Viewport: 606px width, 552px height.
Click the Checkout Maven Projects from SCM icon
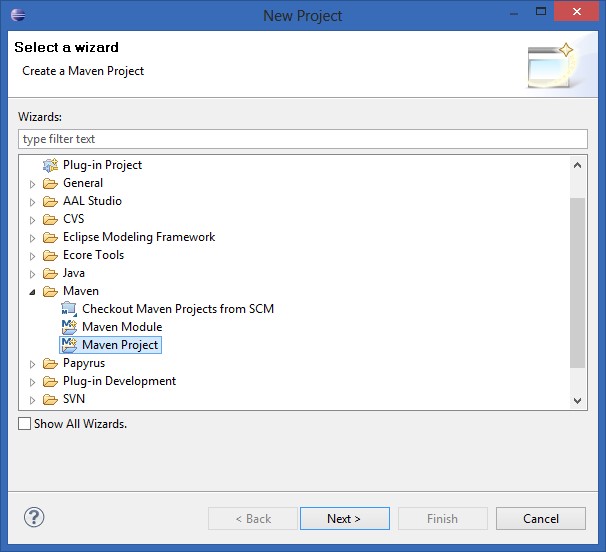[69, 309]
